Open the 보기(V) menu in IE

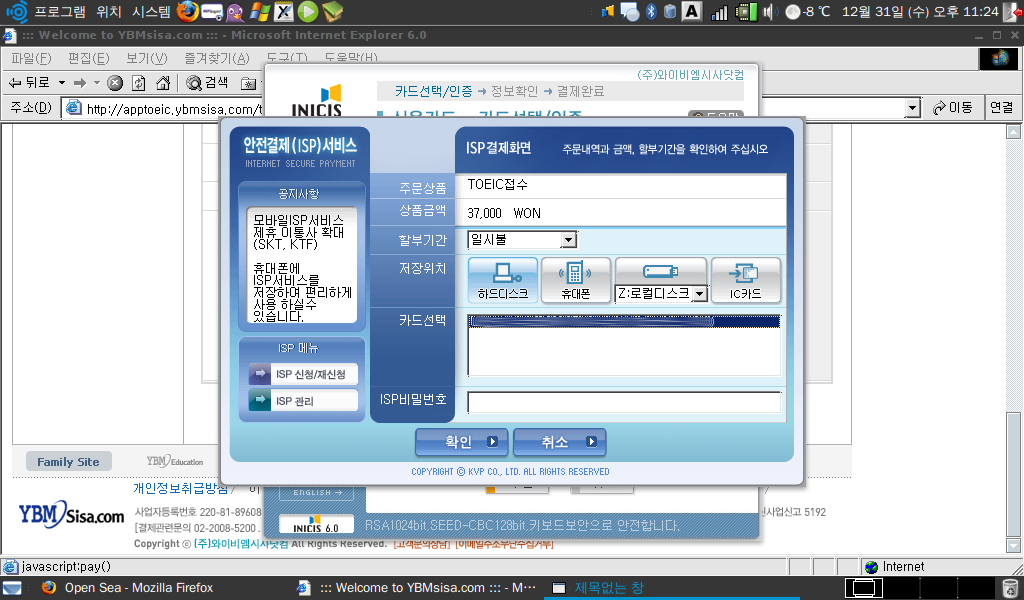(x=146, y=59)
